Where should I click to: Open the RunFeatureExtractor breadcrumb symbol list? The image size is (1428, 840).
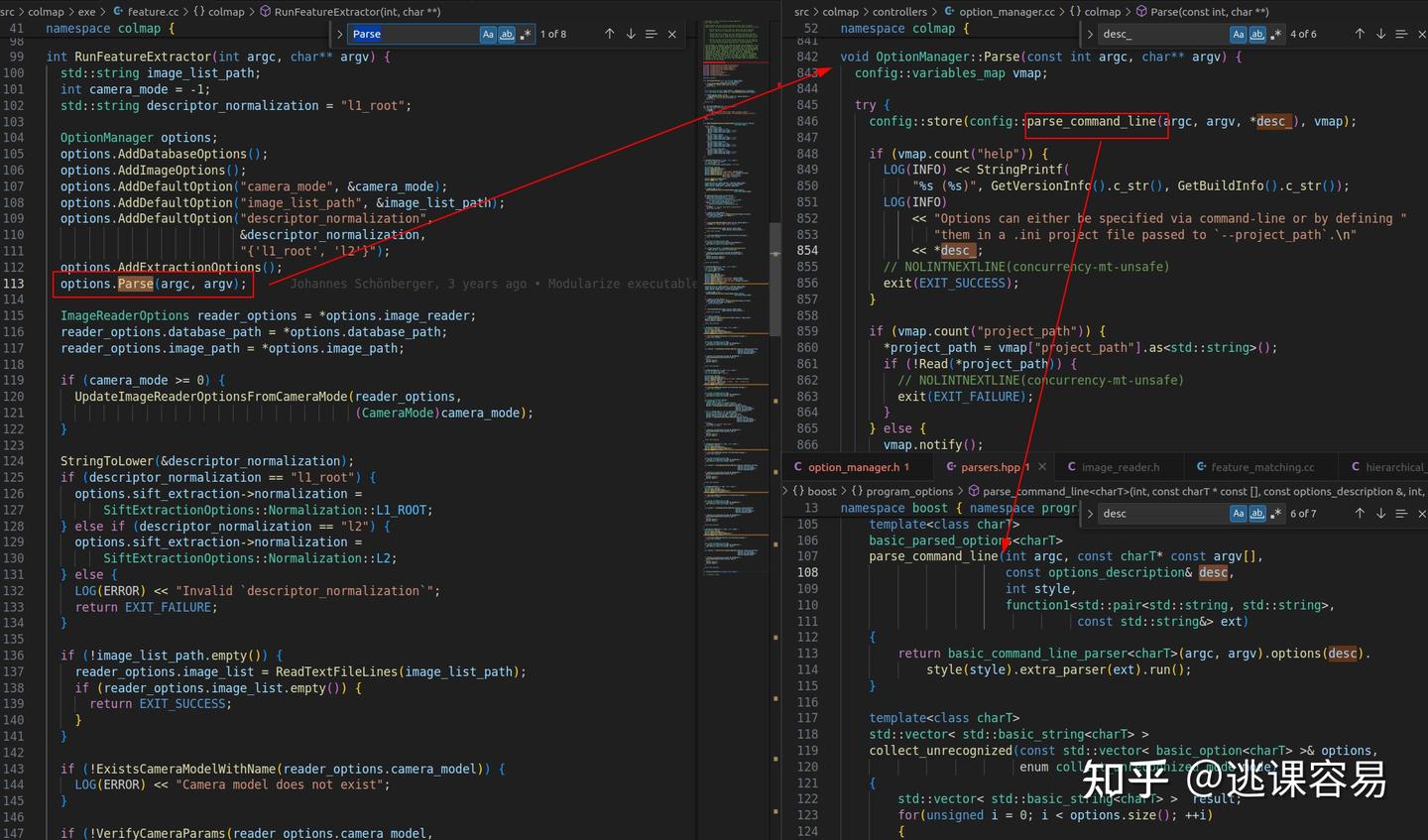(x=350, y=12)
